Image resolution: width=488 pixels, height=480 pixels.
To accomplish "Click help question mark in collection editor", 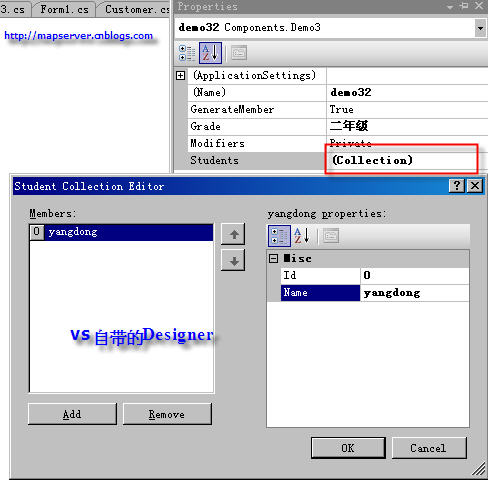I will pos(457,186).
